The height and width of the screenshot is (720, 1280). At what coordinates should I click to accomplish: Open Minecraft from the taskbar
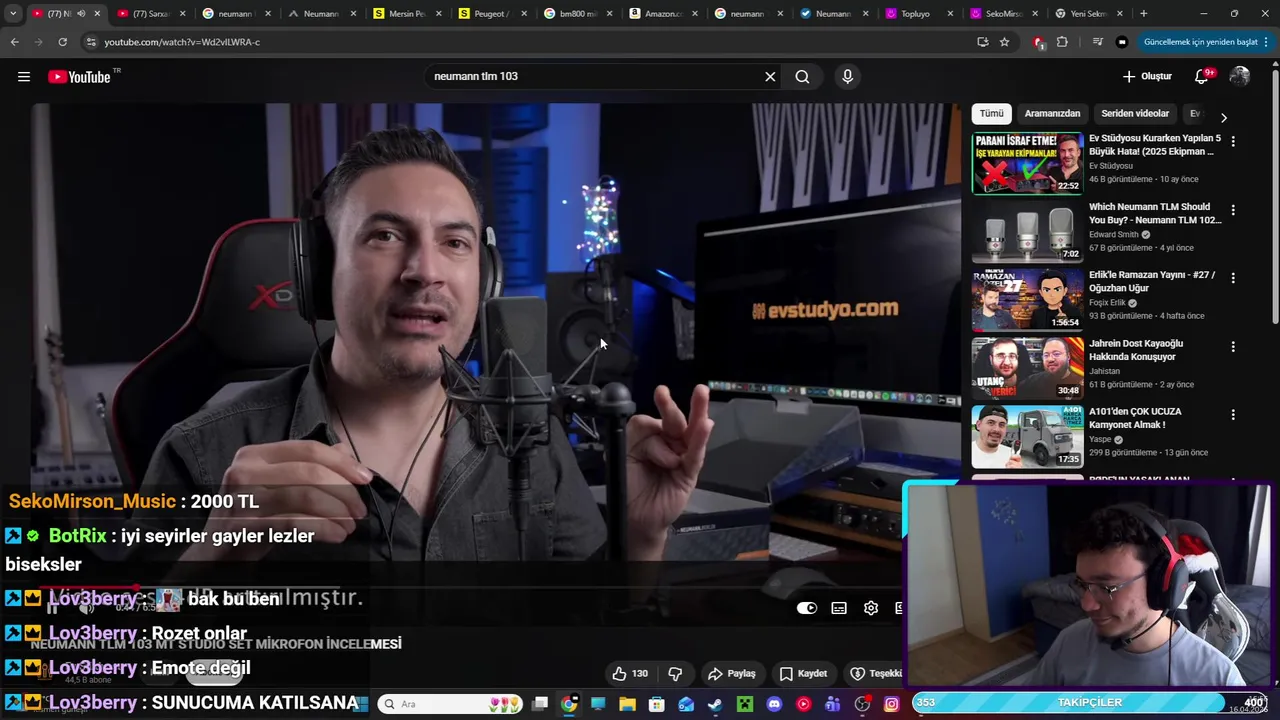point(744,704)
